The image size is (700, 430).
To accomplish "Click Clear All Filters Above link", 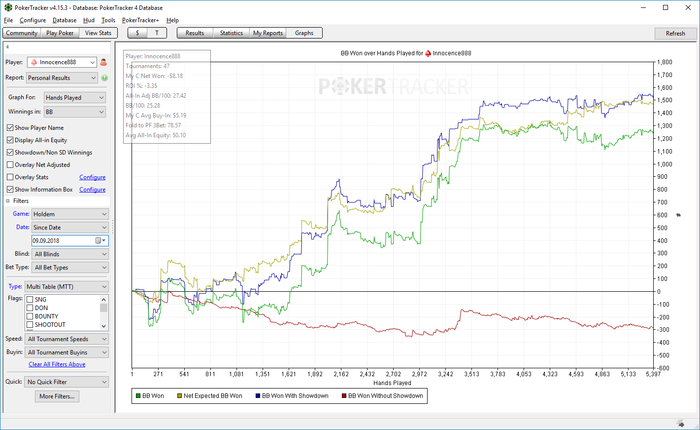I will [x=57, y=364].
